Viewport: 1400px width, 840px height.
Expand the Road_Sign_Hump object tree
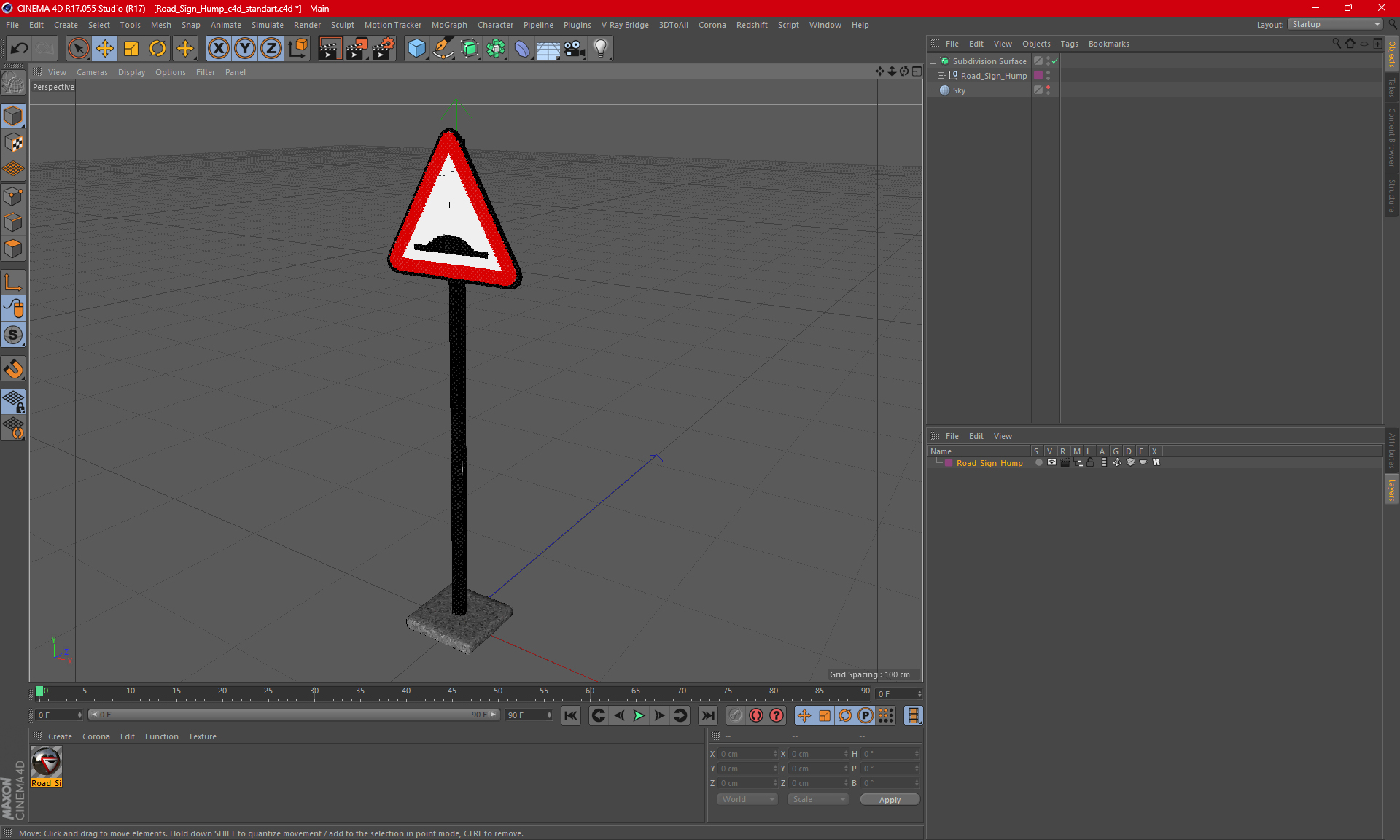click(x=941, y=76)
